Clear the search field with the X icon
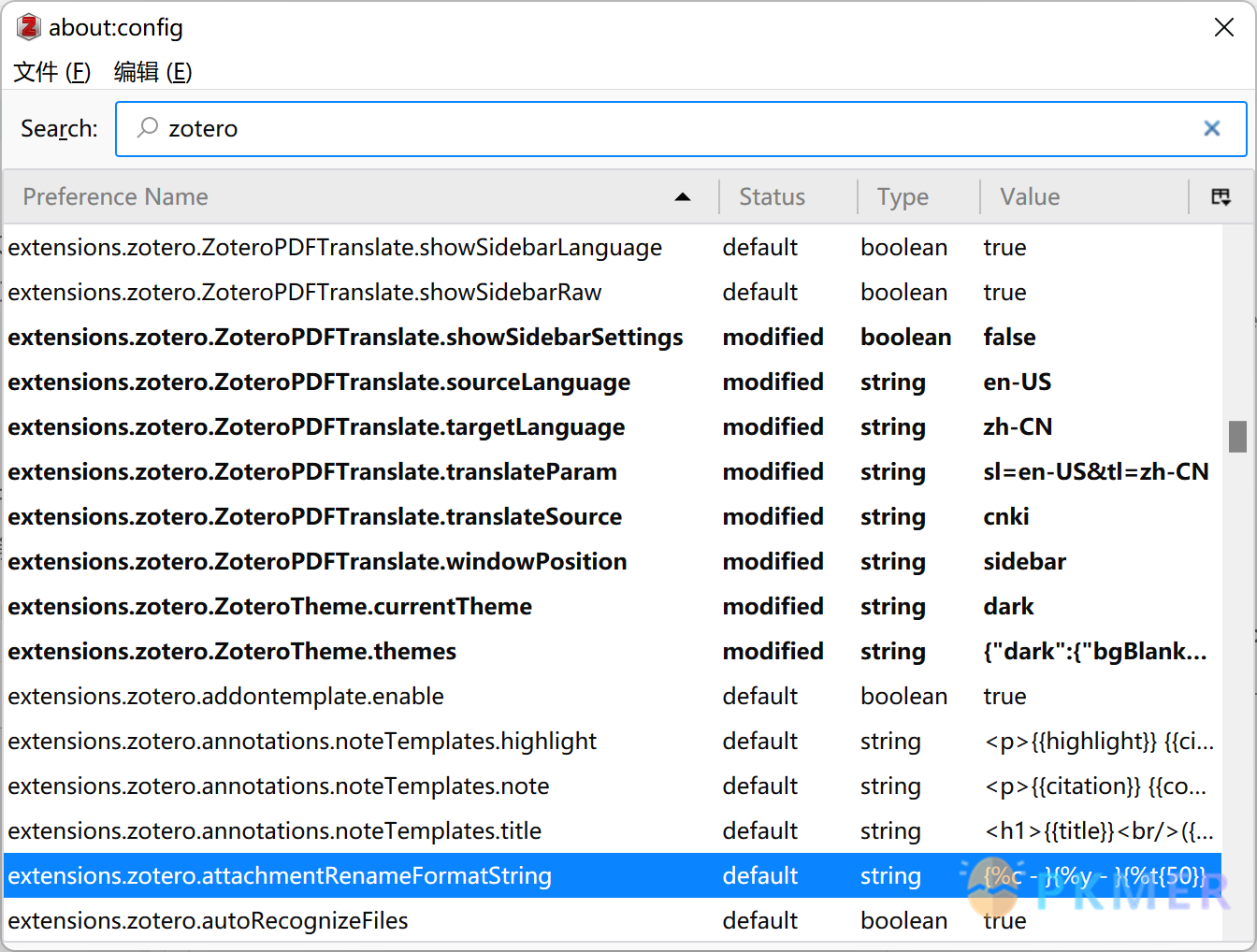The height and width of the screenshot is (952, 1257). pos(1212,128)
